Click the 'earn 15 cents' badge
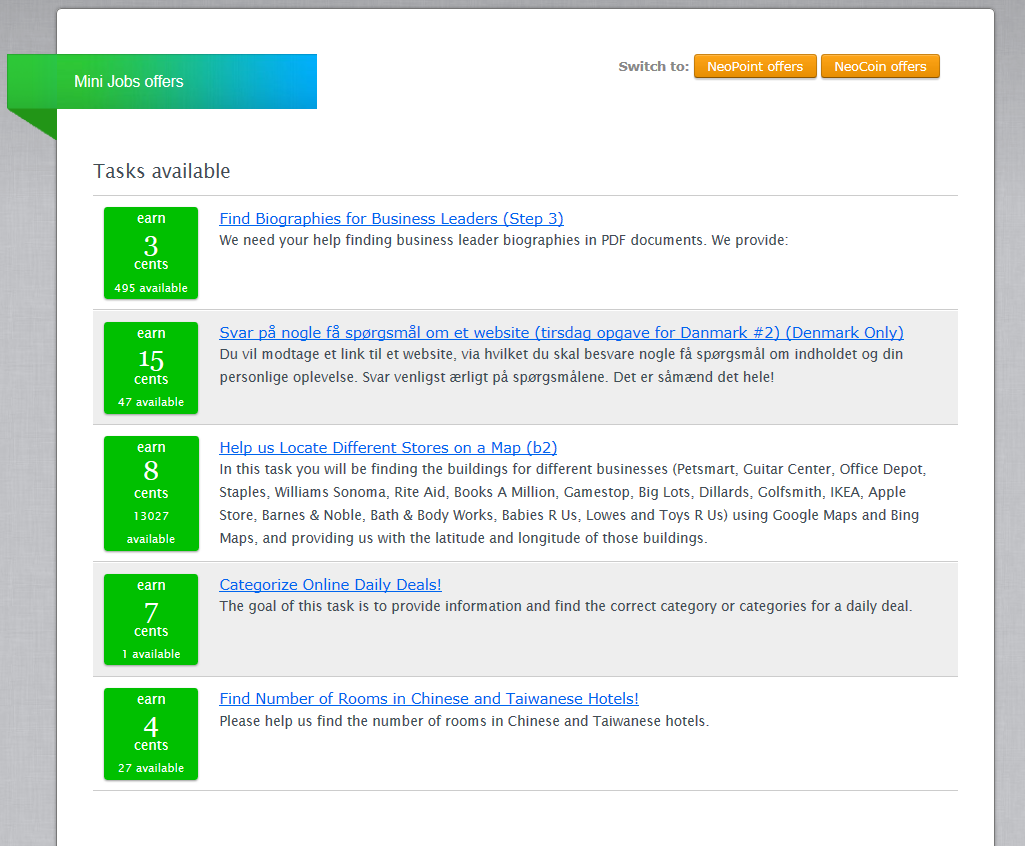1025x846 pixels. (x=151, y=367)
